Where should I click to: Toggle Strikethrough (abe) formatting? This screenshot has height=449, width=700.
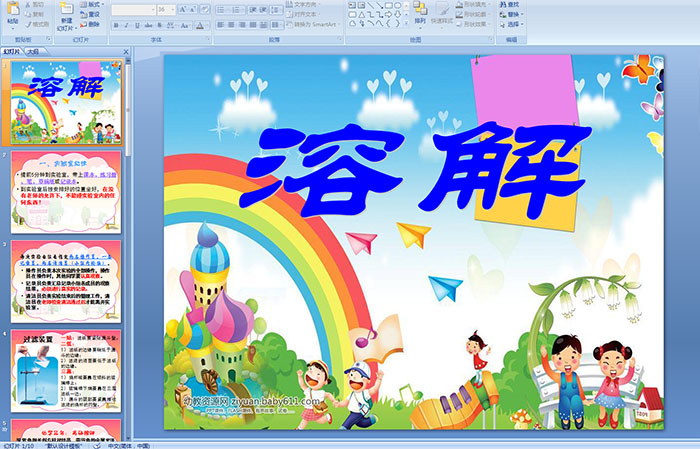pos(148,25)
